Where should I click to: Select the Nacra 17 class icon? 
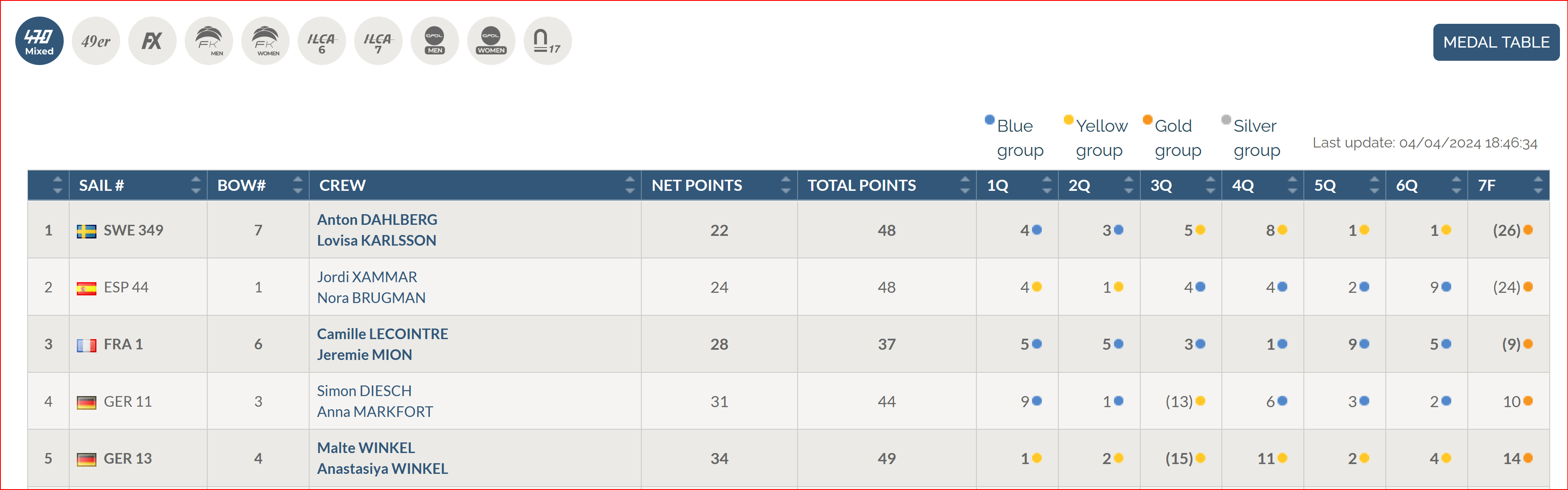(x=547, y=41)
